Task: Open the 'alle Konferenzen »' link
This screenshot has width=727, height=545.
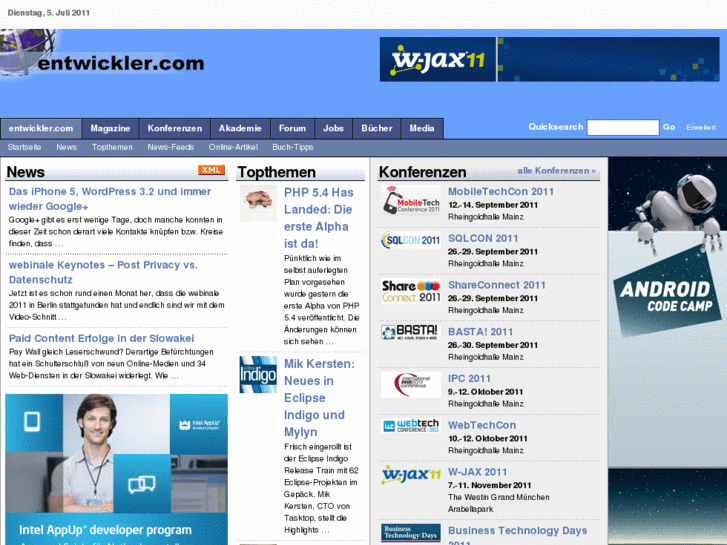Action: point(556,171)
